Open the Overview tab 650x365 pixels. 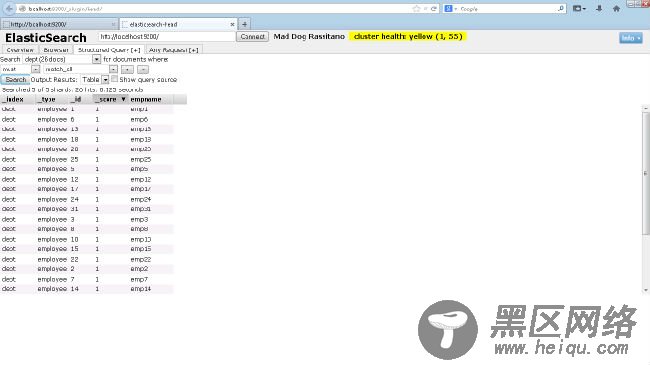20,50
